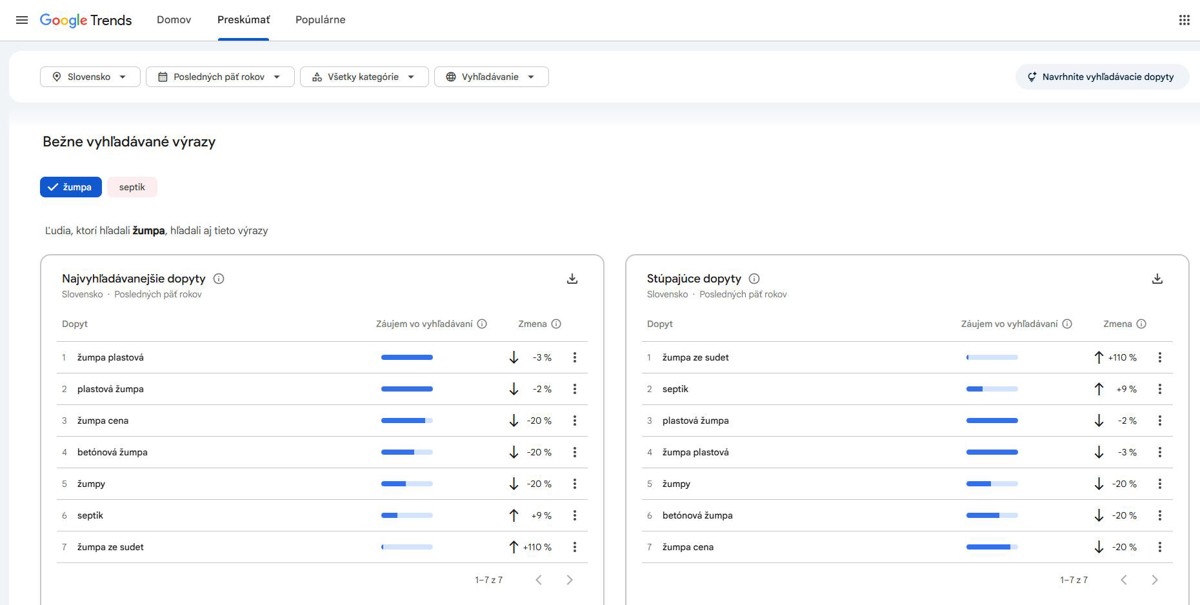Open the Posledných päť rokov time dropdown

pyautogui.click(x=220, y=77)
